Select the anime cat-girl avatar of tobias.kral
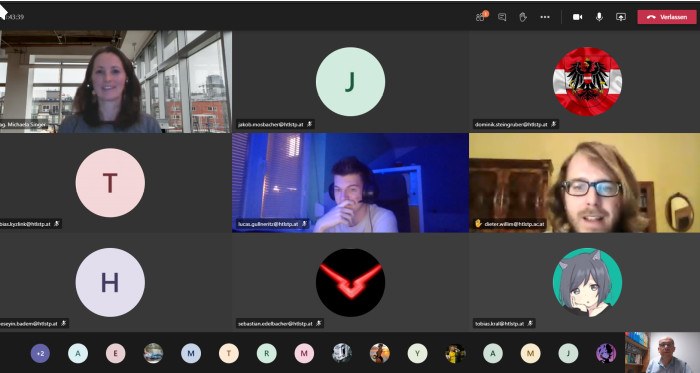 click(x=587, y=282)
